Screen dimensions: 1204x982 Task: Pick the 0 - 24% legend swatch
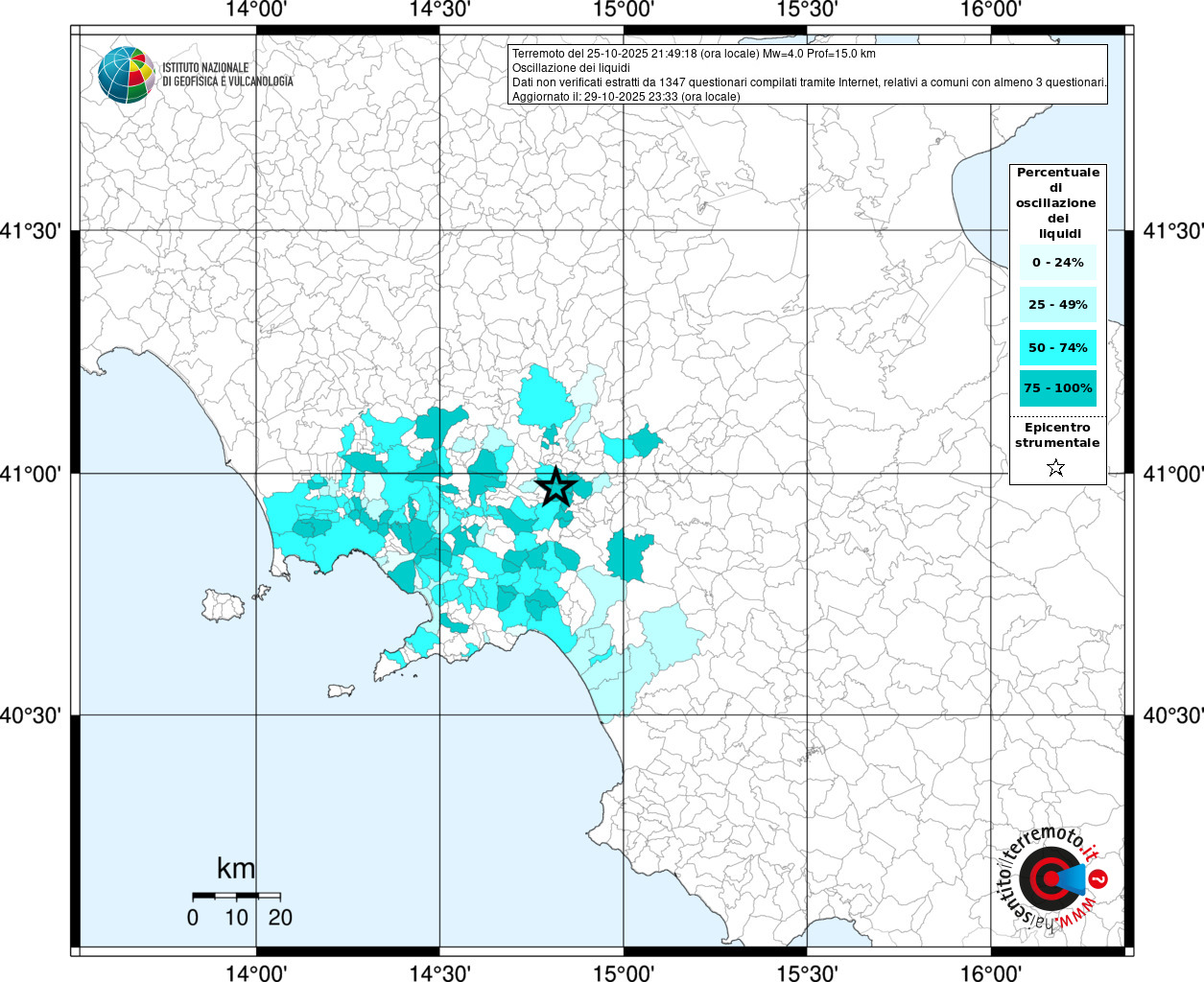point(1057,263)
